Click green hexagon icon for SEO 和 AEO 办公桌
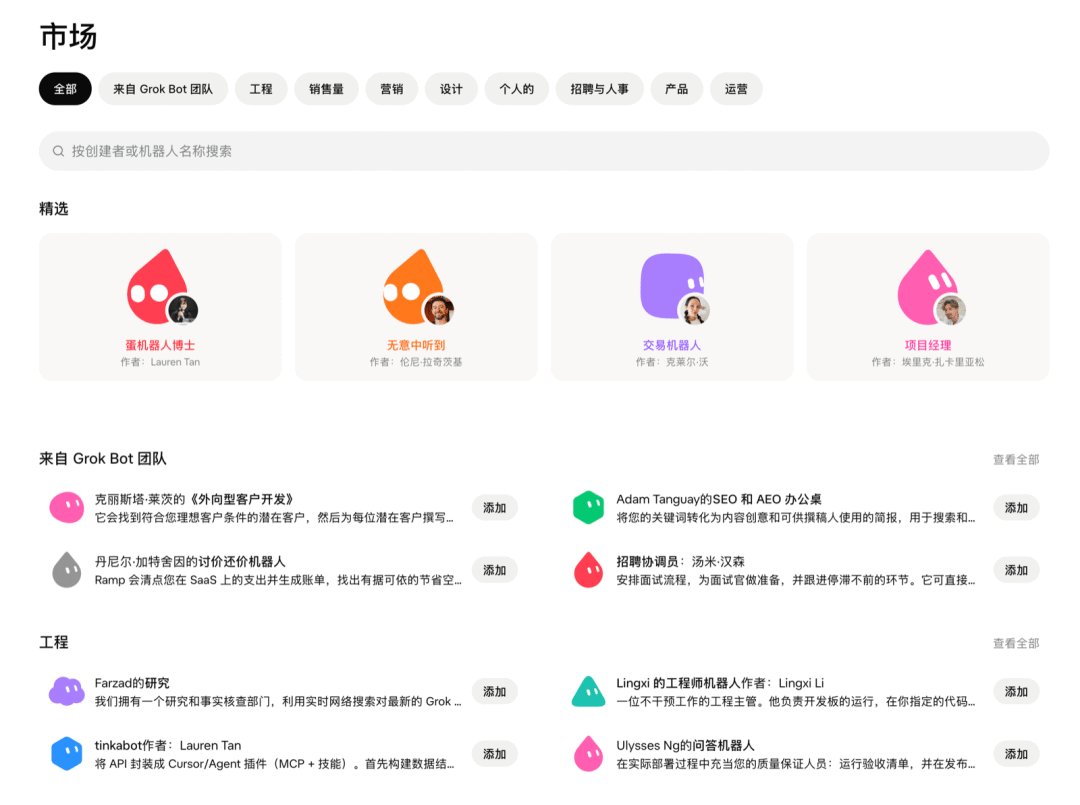Viewport: 1080px width, 805px height. [588, 508]
